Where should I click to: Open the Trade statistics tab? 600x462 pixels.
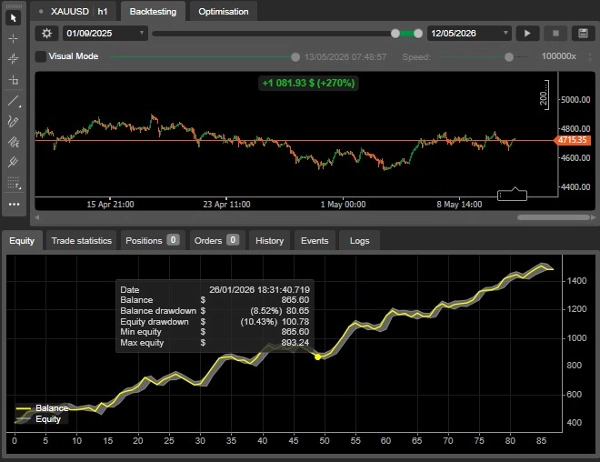pos(82,241)
